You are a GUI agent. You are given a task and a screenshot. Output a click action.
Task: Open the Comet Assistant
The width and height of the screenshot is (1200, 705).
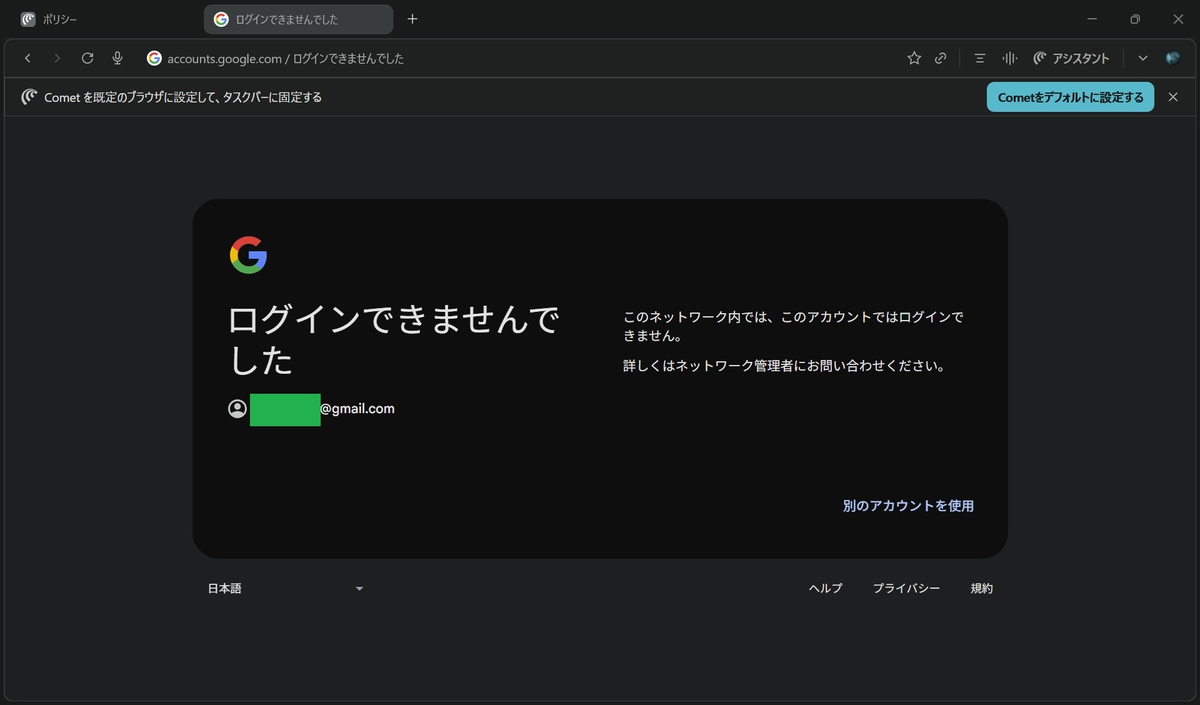(x=1071, y=58)
